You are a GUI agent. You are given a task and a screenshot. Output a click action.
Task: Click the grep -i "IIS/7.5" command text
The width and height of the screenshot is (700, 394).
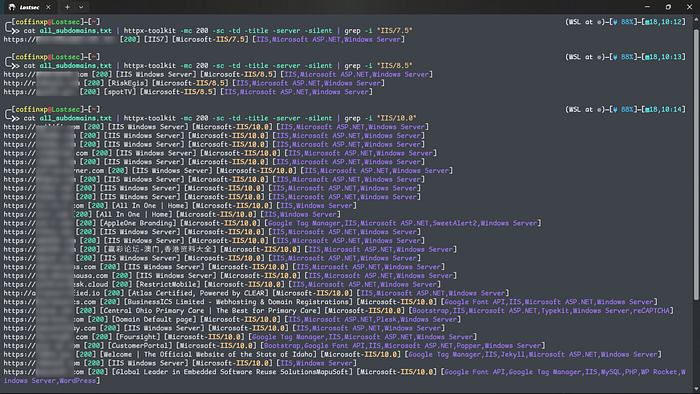click(379, 31)
